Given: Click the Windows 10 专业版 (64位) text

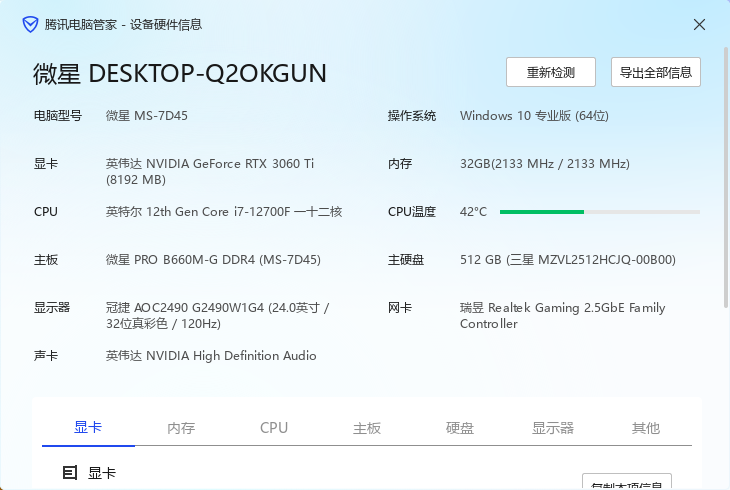Looking at the screenshot, I should 534,116.
